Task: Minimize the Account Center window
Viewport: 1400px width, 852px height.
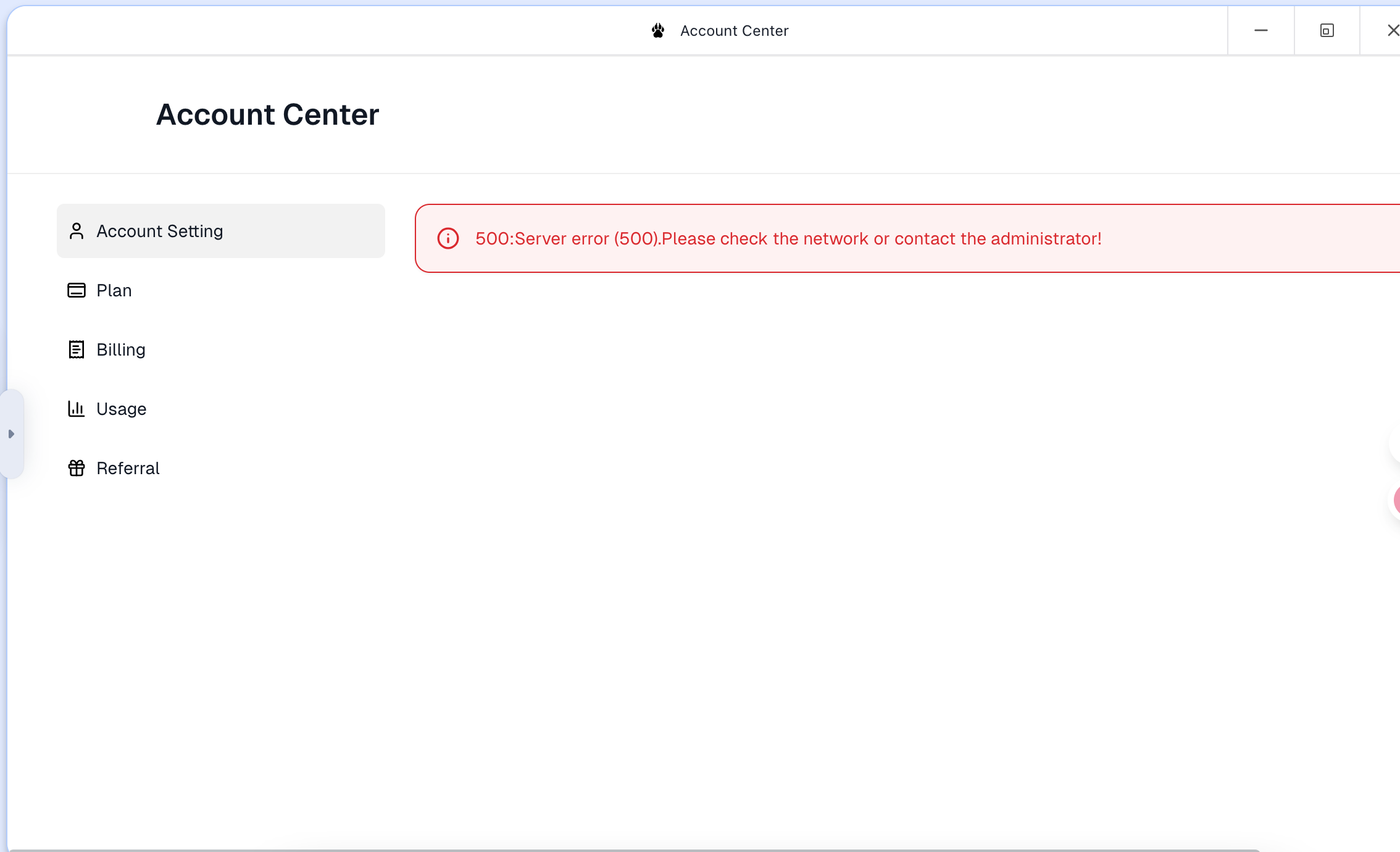Action: point(1261,30)
